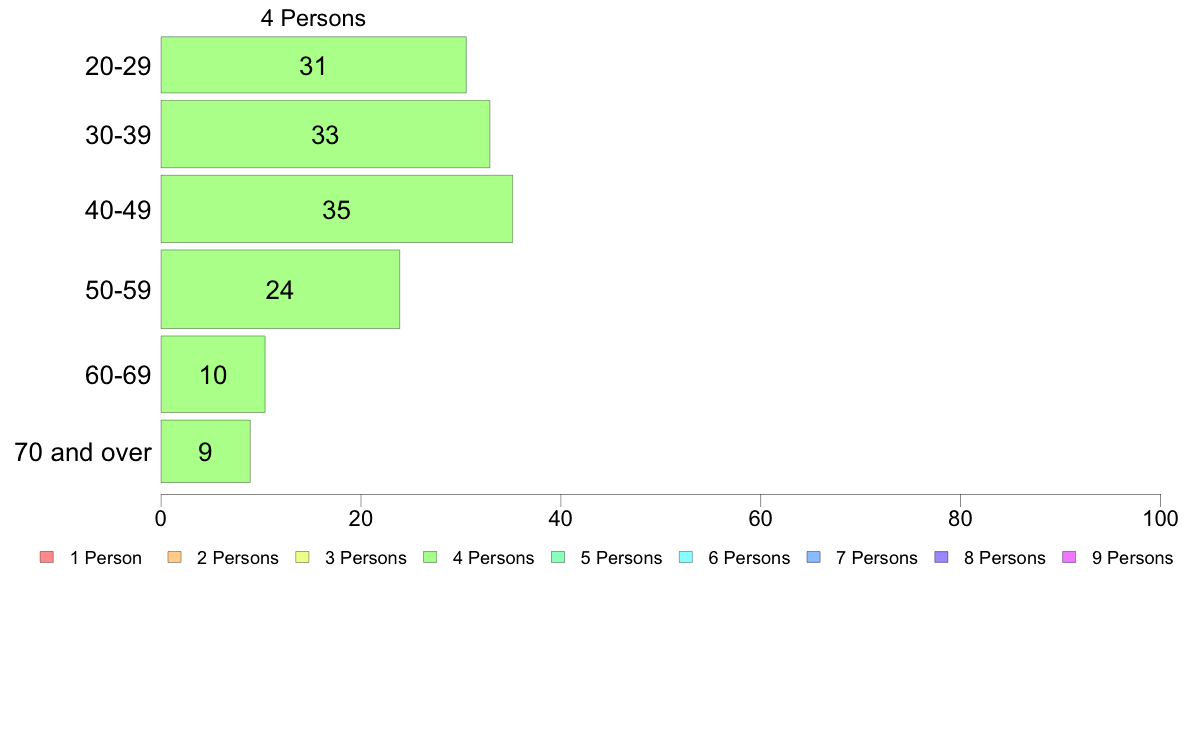This screenshot has width=1188, height=736.
Task: Select the 70 and over bar
Action: click(205, 451)
